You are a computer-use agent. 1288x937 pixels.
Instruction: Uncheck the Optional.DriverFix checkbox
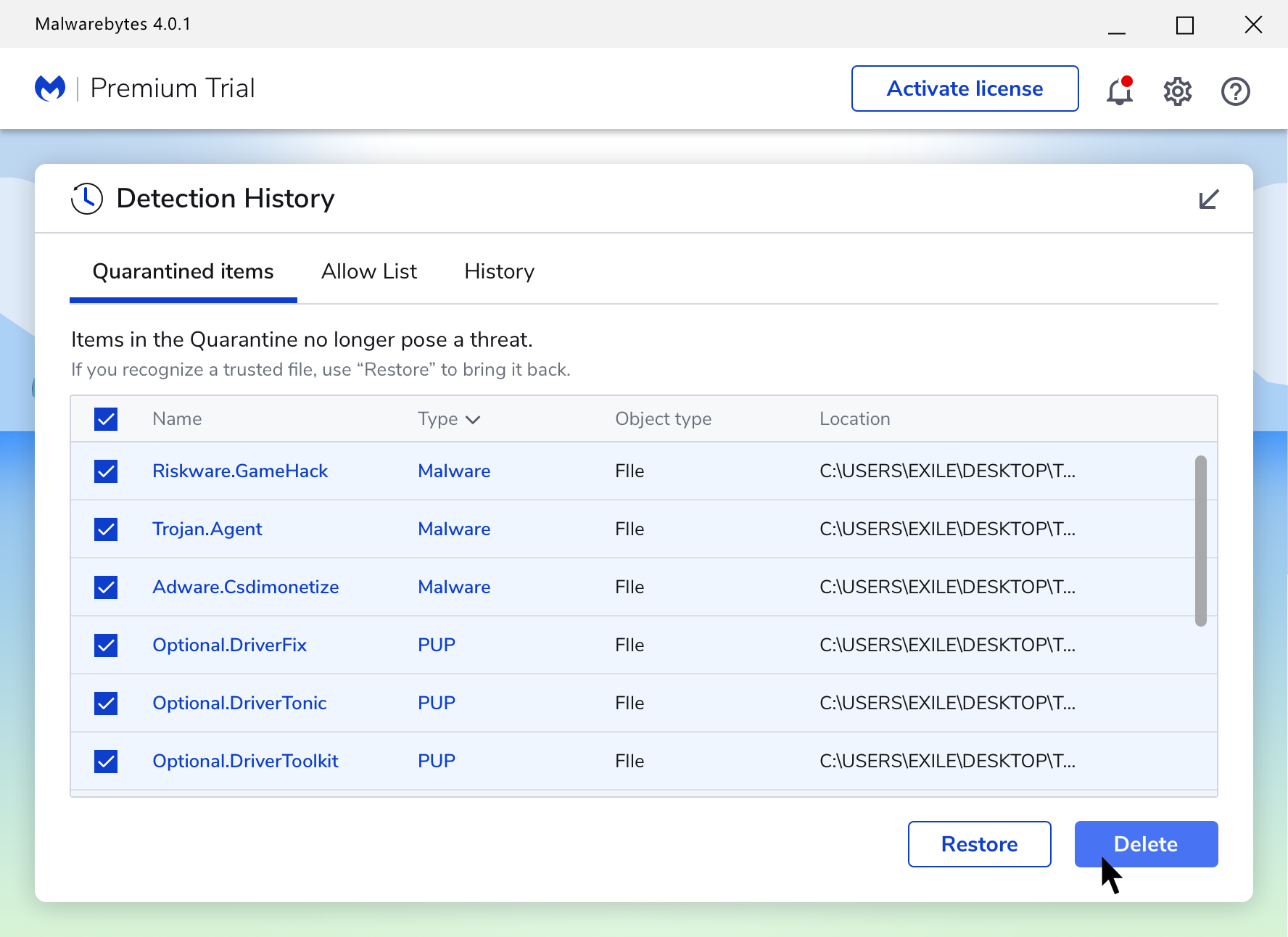(x=106, y=645)
